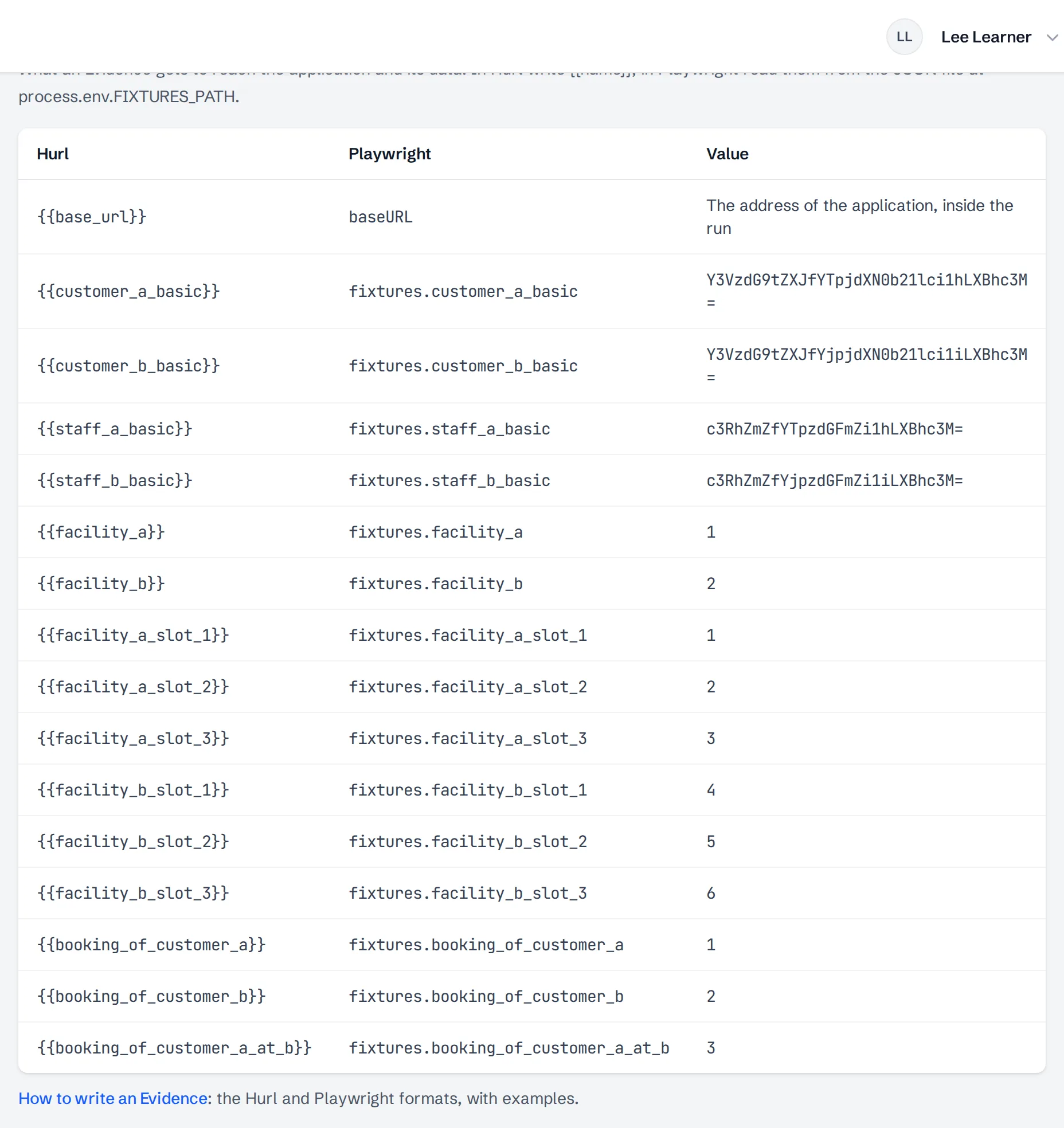
Task: Select fixtures.facility_b cell
Action: [x=436, y=583]
